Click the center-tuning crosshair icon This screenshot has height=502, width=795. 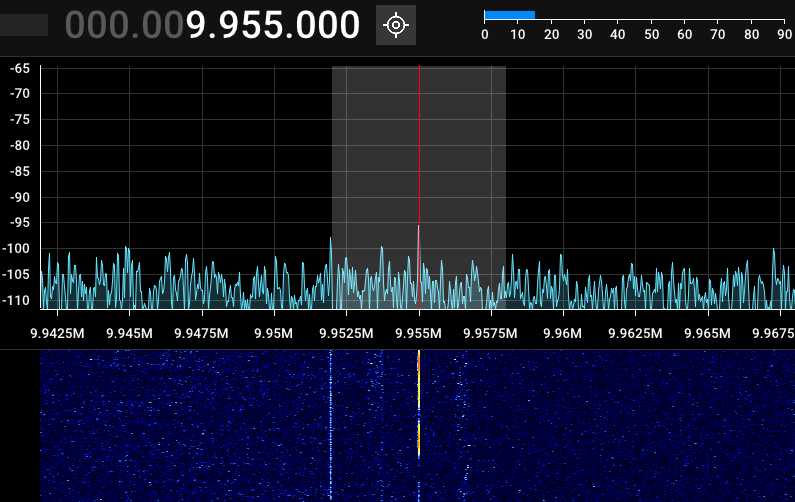click(x=396, y=25)
